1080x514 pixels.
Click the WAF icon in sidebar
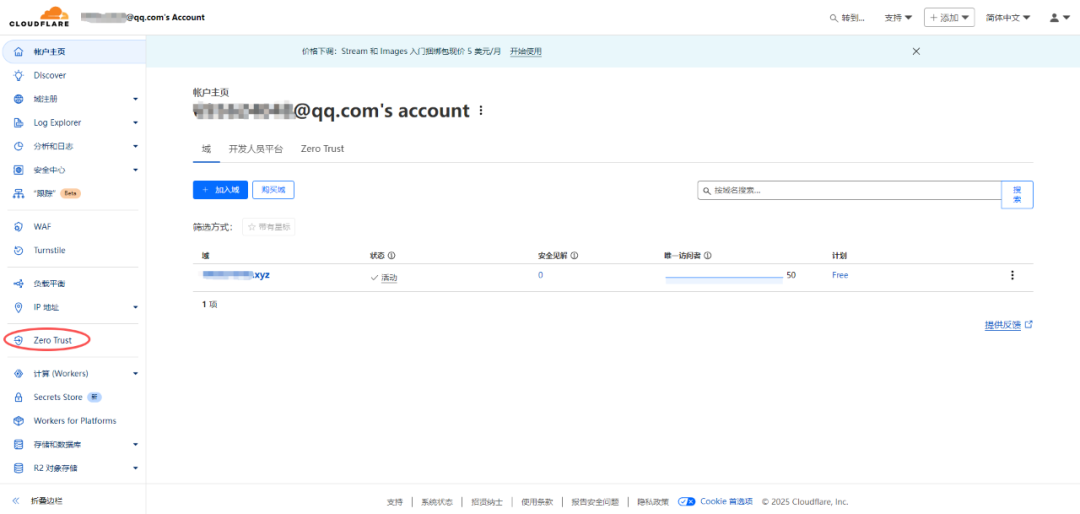click(x=19, y=226)
